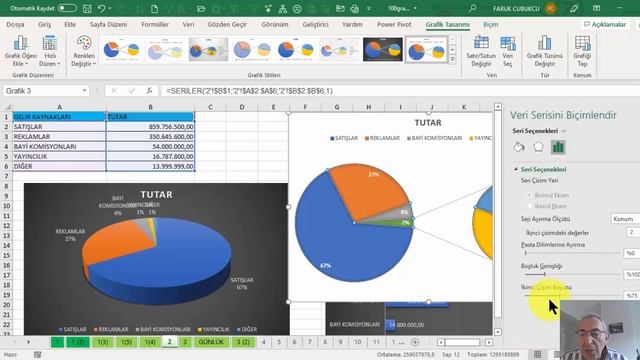Switch to the Power Pivot tab
This screenshot has width=640, height=360.
(x=394, y=24)
